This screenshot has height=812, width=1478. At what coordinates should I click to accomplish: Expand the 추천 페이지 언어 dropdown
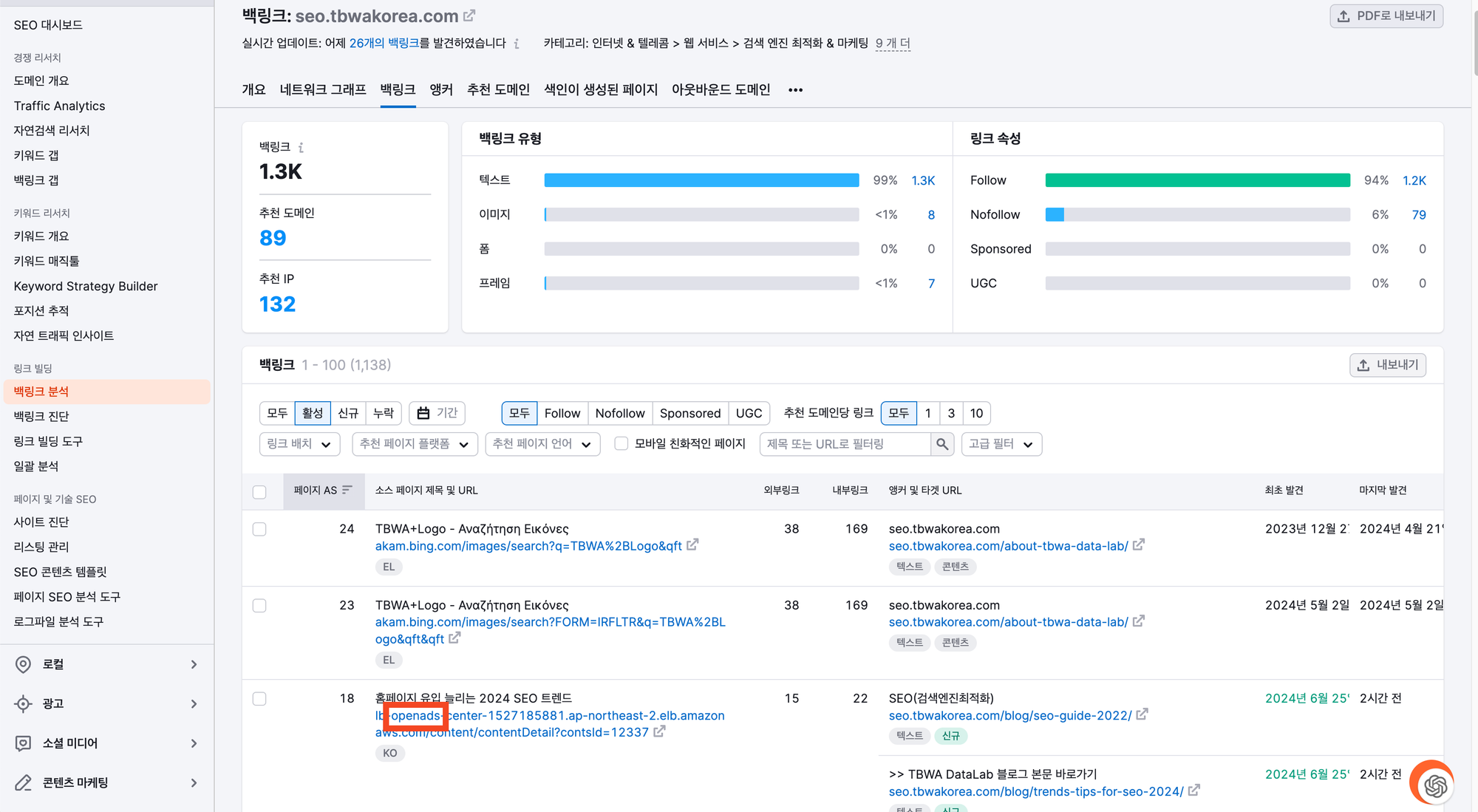(x=542, y=444)
